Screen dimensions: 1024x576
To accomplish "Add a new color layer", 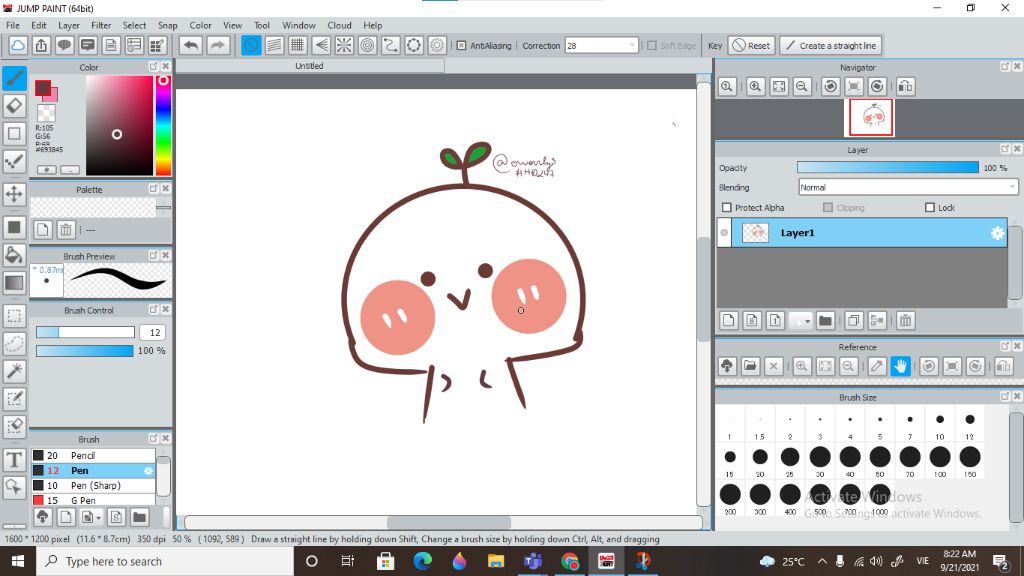I will pyautogui.click(x=729, y=321).
